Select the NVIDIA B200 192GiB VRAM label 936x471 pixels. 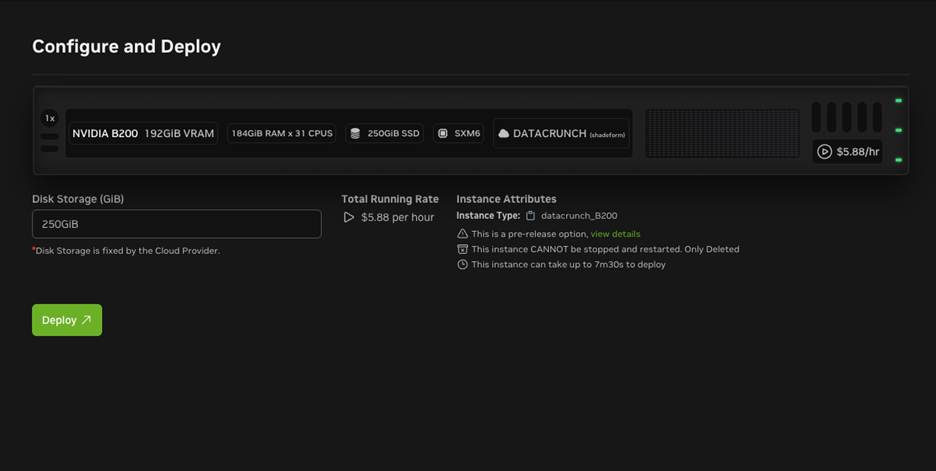[x=143, y=133]
